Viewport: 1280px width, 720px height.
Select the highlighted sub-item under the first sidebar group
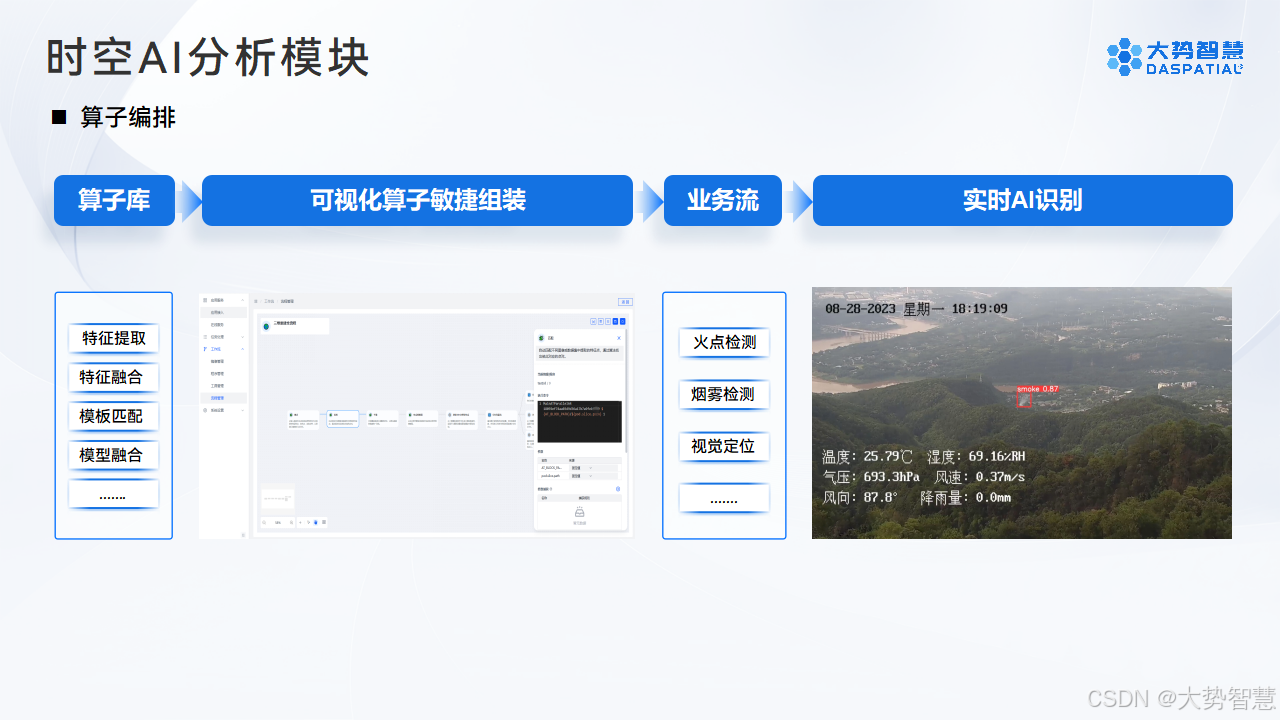(x=223, y=312)
